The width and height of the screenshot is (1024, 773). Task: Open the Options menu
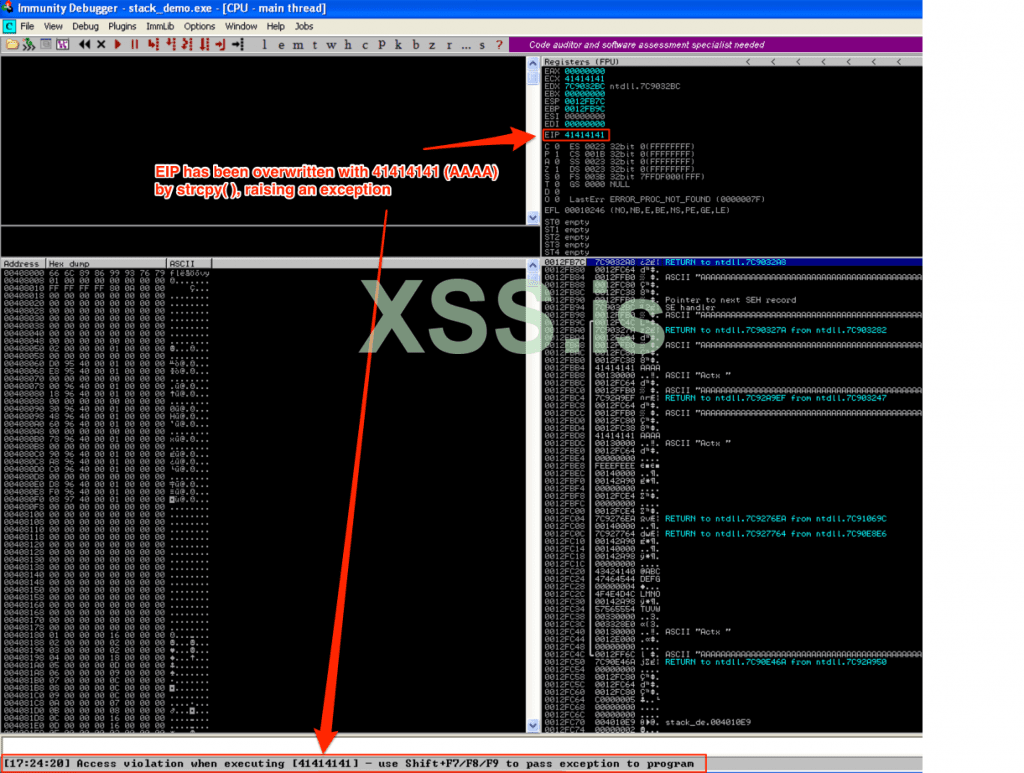click(199, 26)
